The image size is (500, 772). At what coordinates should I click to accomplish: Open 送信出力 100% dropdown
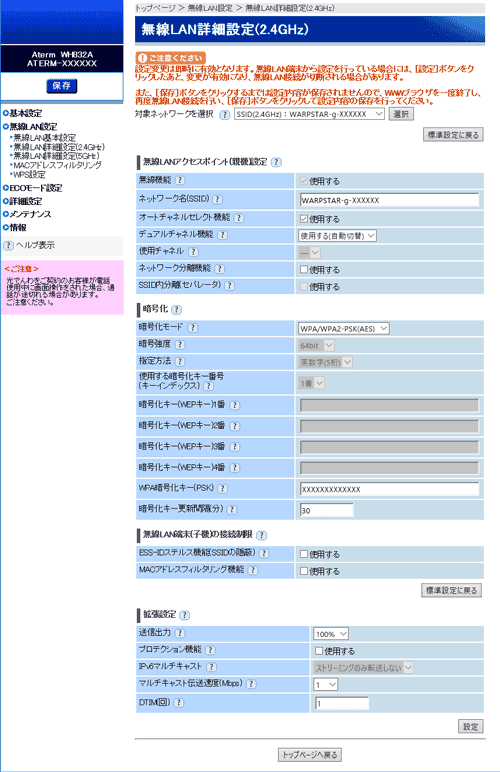pos(331,634)
